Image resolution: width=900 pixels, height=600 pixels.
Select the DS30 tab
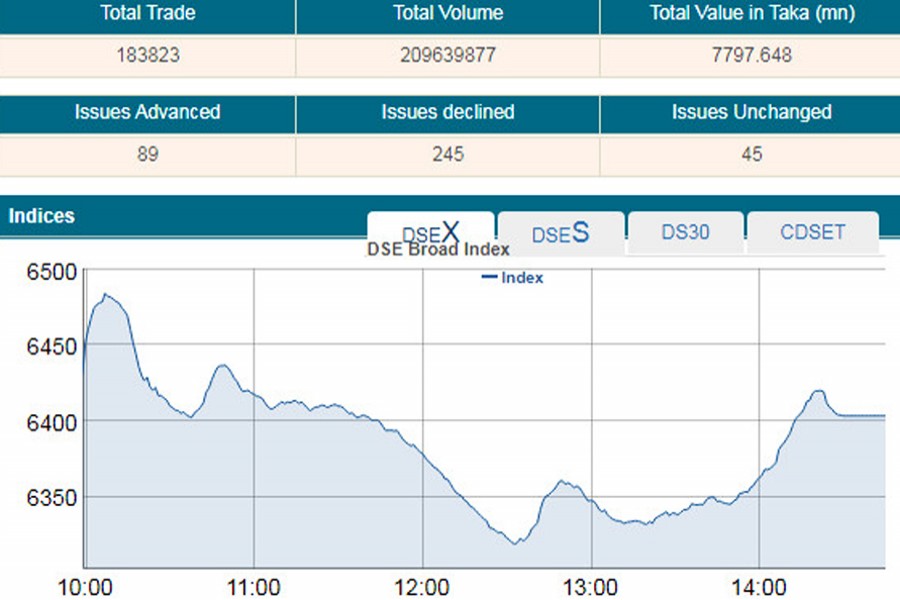coord(685,232)
